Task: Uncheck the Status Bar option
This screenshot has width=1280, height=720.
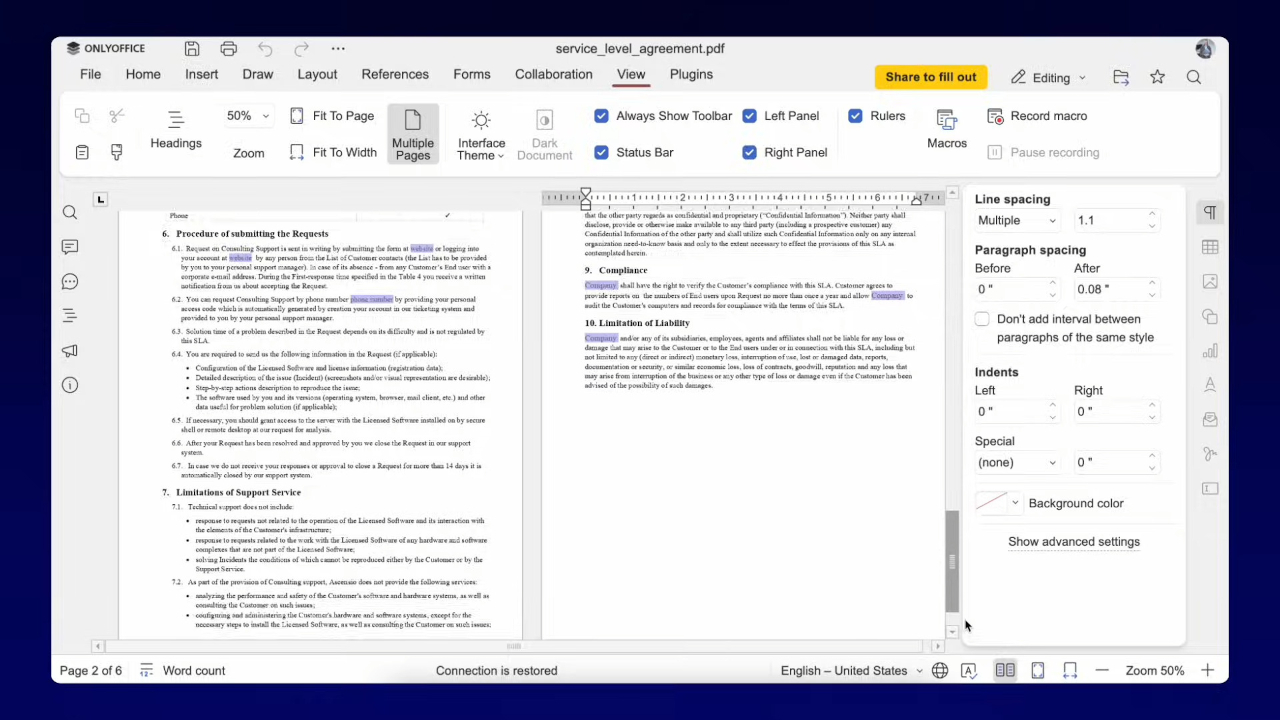Action: tap(601, 152)
